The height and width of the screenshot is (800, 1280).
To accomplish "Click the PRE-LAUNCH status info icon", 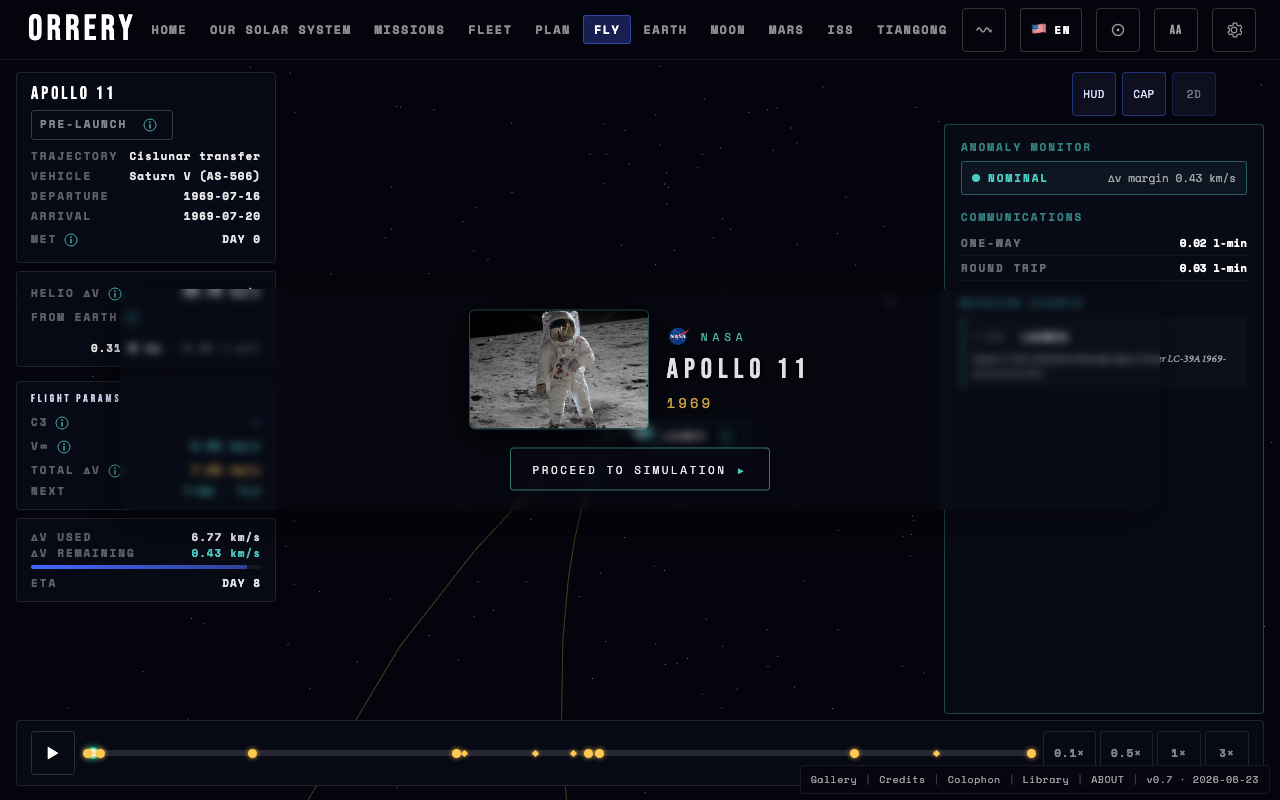I will 150,125.
